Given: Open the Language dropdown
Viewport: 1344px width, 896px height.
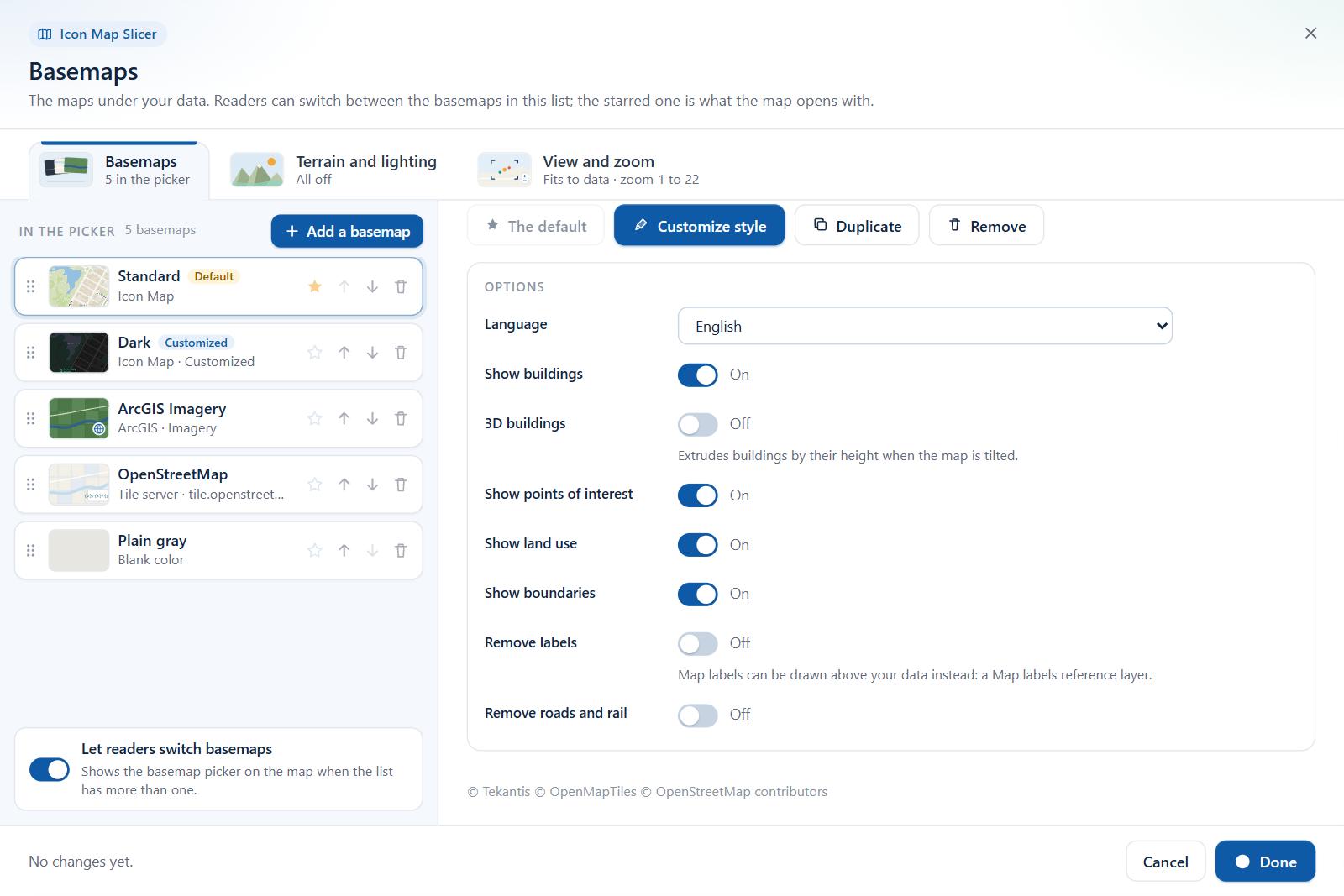Looking at the screenshot, I should click(925, 326).
